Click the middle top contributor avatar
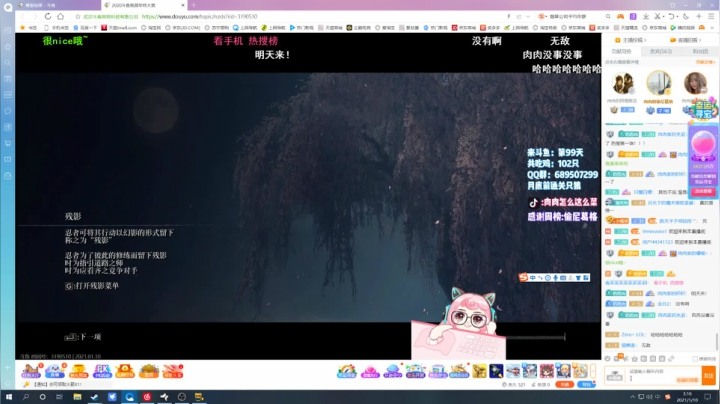The height and width of the screenshot is (404, 720). click(658, 83)
